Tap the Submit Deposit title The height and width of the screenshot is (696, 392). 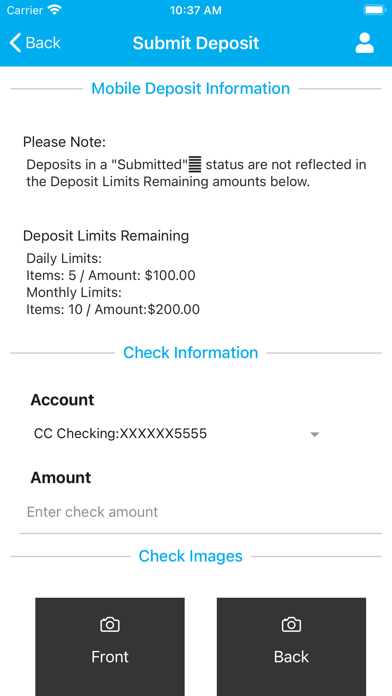click(x=196, y=44)
